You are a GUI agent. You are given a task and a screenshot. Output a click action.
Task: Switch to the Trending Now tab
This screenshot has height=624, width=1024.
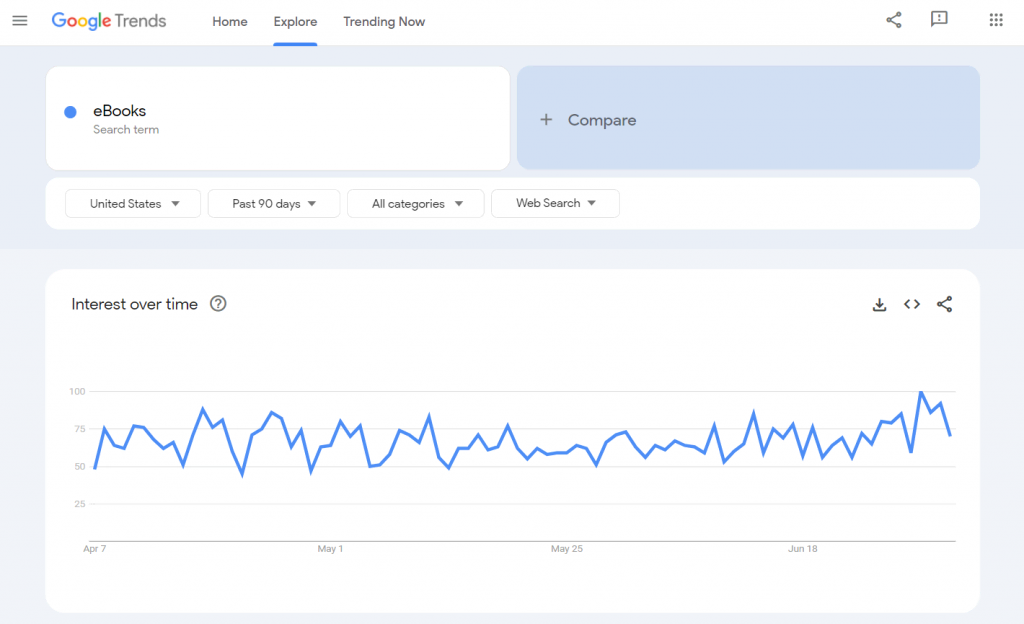(x=384, y=22)
